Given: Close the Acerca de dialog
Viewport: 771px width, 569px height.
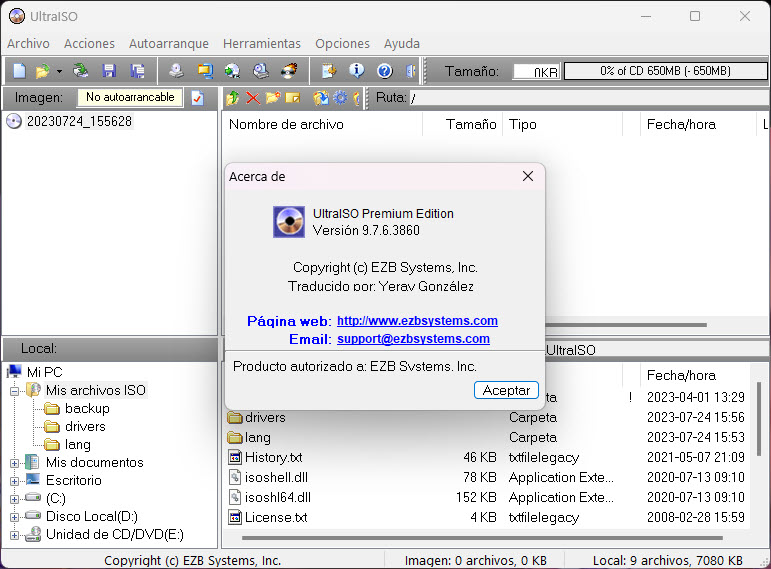Looking at the screenshot, I should pyautogui.click(x=528, y=176).
